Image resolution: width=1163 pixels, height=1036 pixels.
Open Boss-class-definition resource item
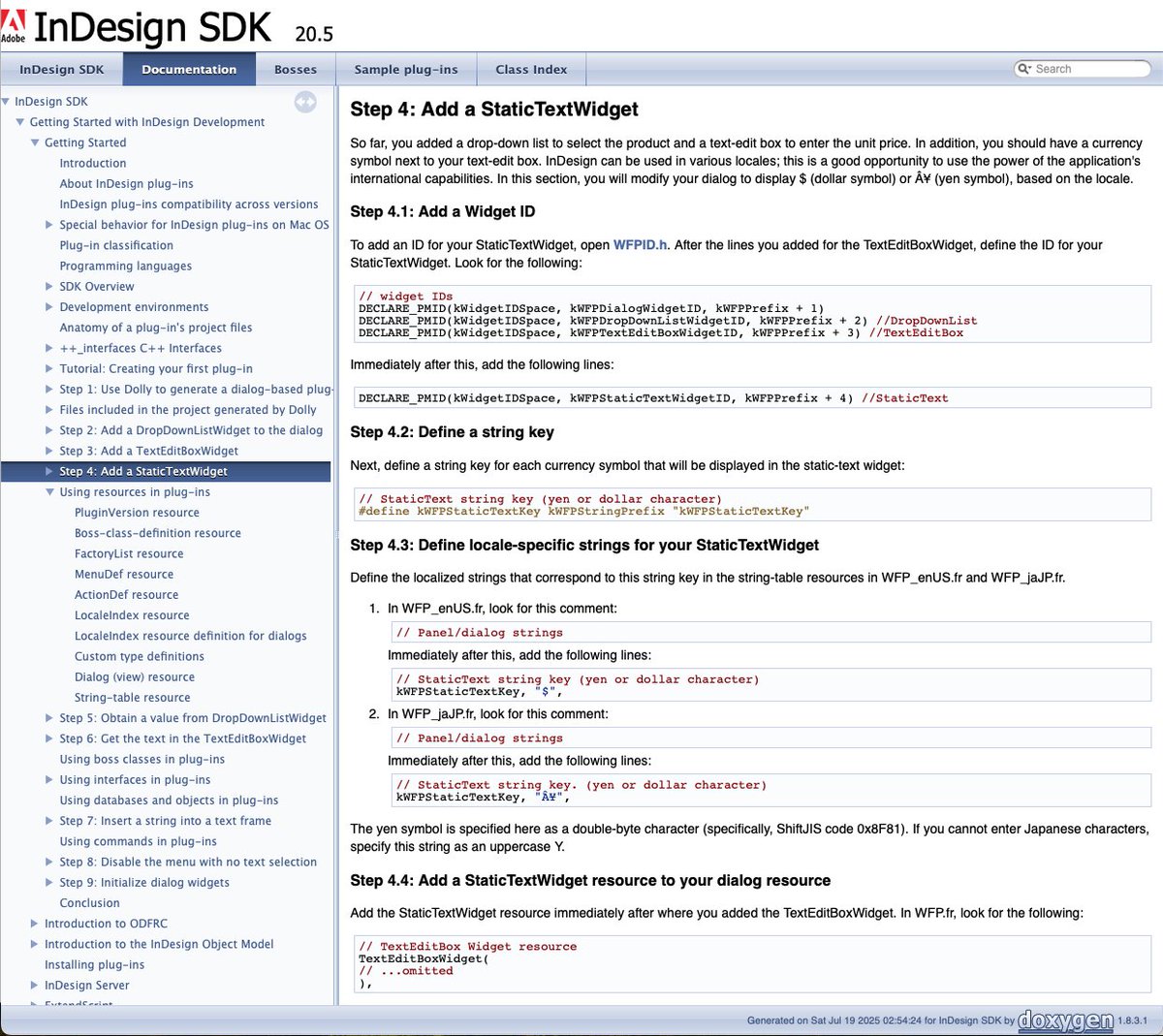click(158, 533)
